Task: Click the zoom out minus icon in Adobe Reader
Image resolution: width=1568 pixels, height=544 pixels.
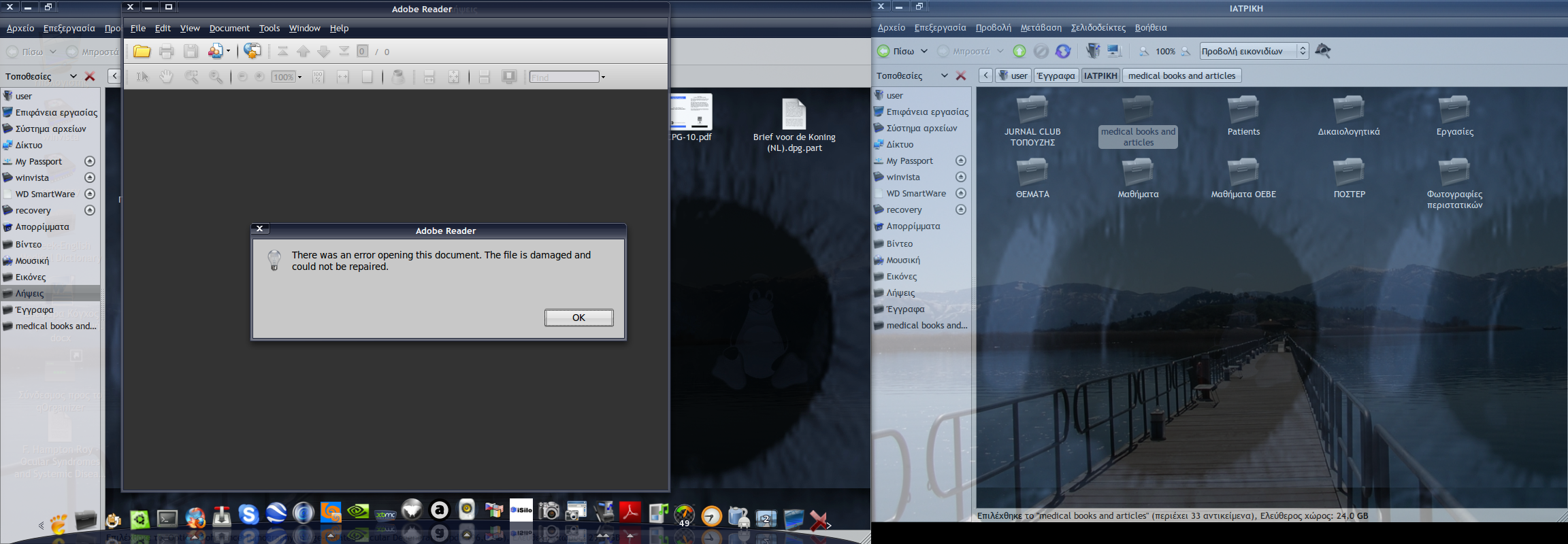Action: point(242,77)
